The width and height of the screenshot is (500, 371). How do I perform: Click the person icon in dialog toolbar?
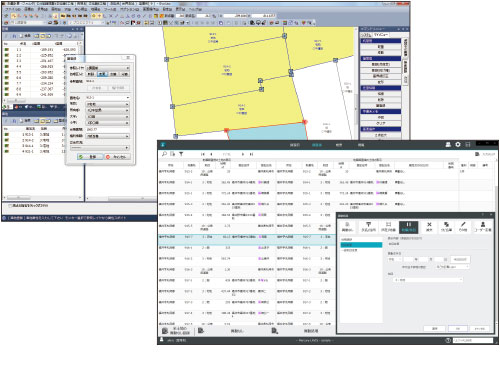point(482,226)
